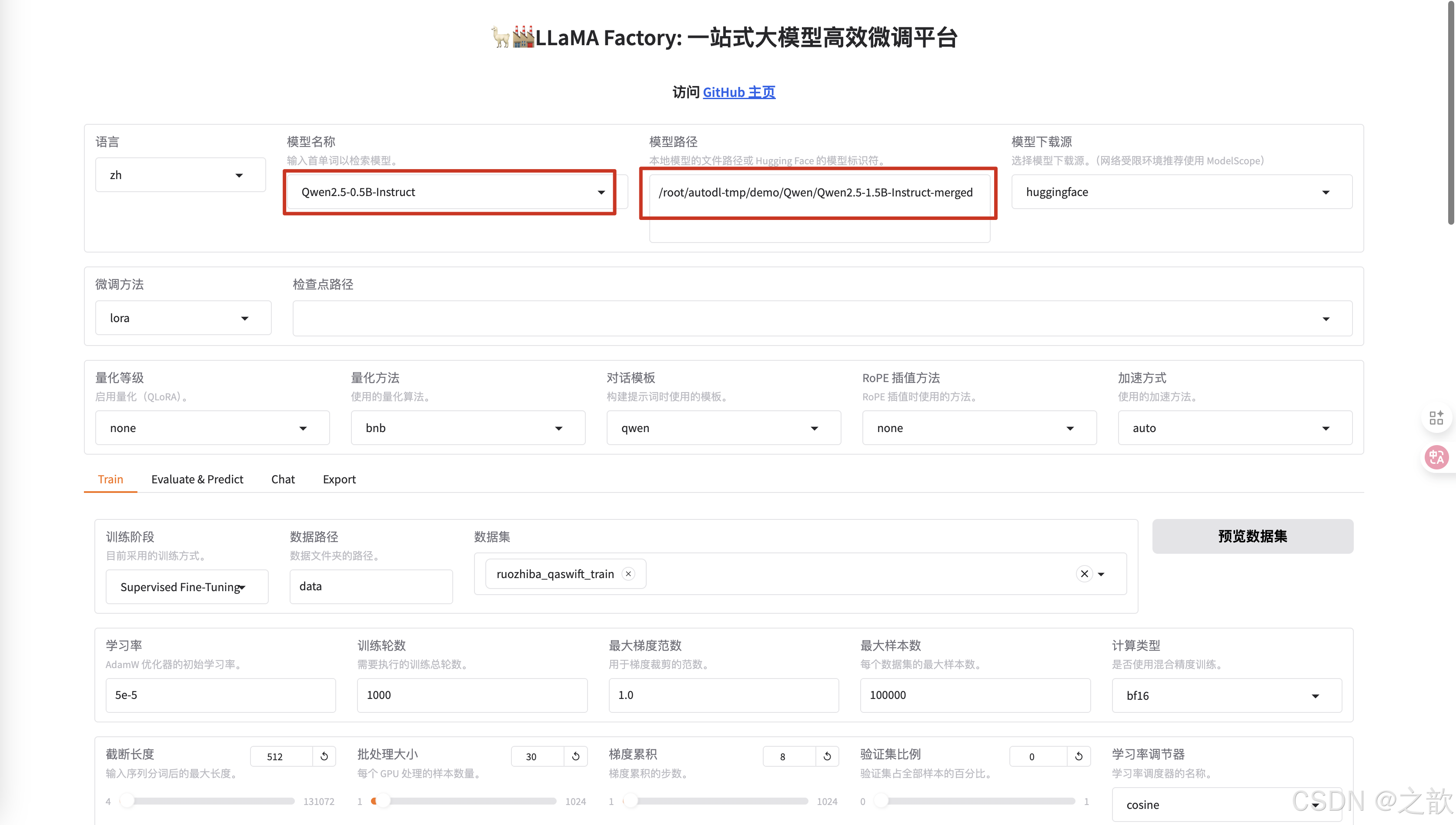Open the 加速方式 dropdown showing auto
Image resolution: width=1456 pixels, height=825 pixels.
(1235, 428)
